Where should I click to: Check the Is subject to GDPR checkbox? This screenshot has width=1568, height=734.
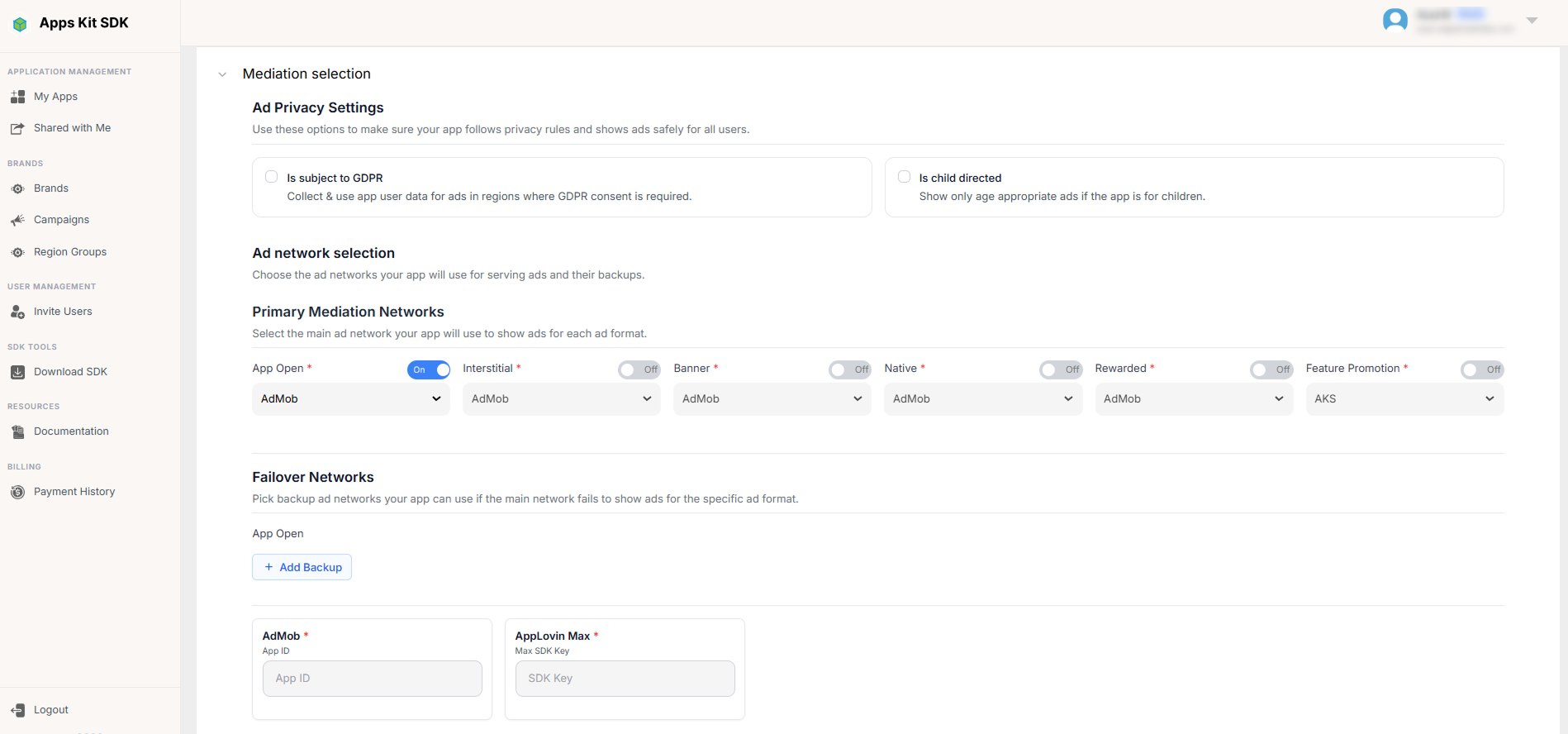[x=271, y=177]
